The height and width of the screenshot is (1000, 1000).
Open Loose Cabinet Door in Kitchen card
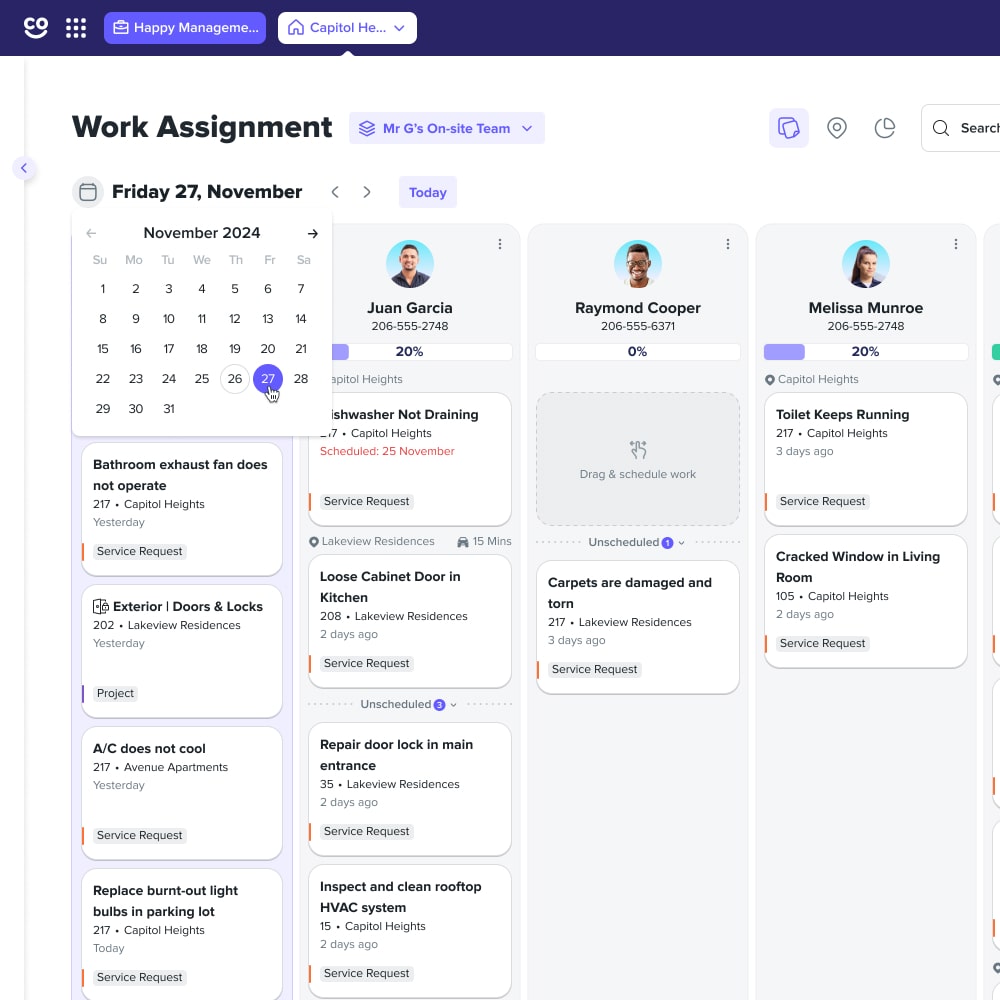point(410,621)
